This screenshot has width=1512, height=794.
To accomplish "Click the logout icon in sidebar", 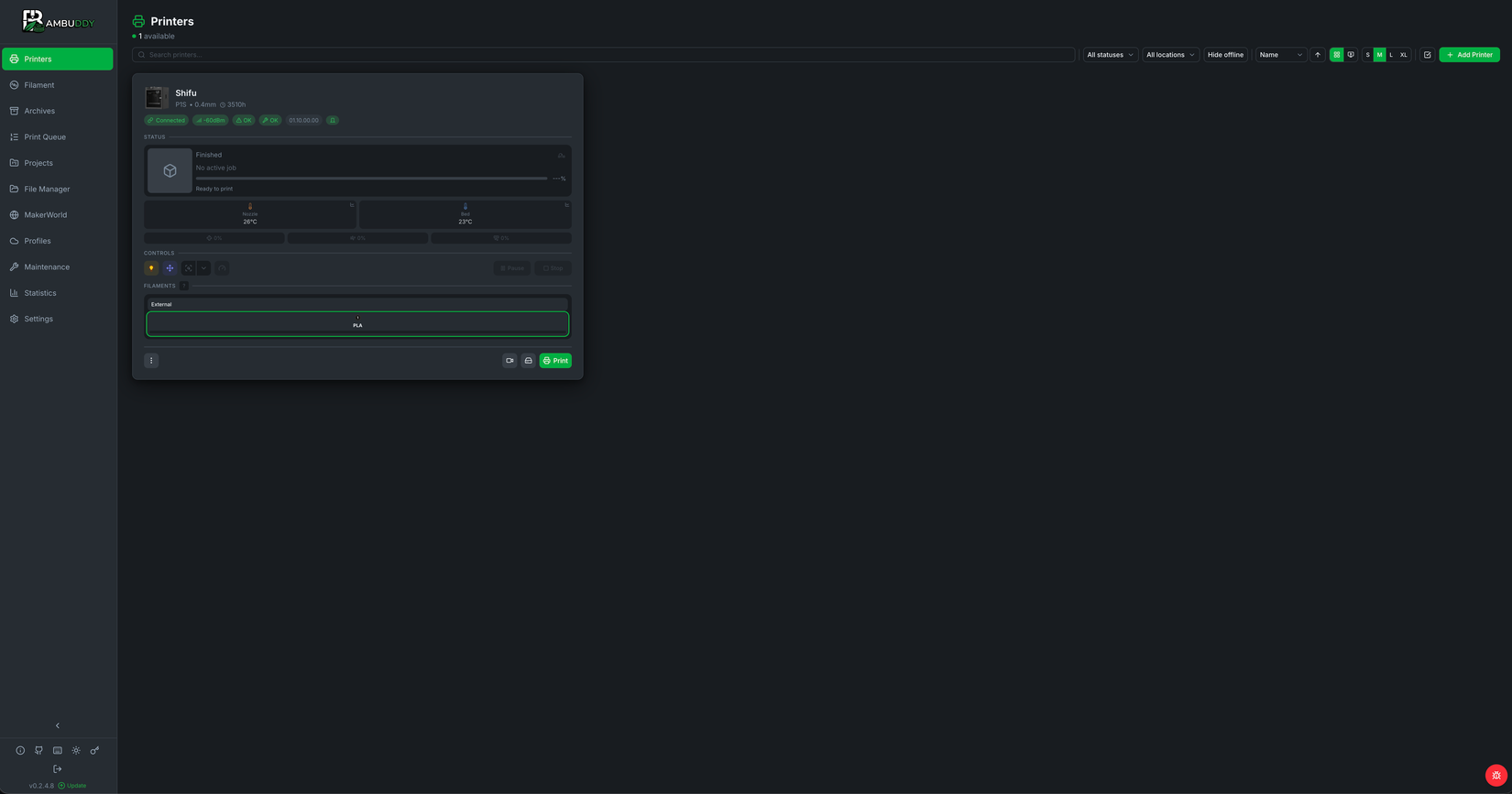I will [58, 768].
